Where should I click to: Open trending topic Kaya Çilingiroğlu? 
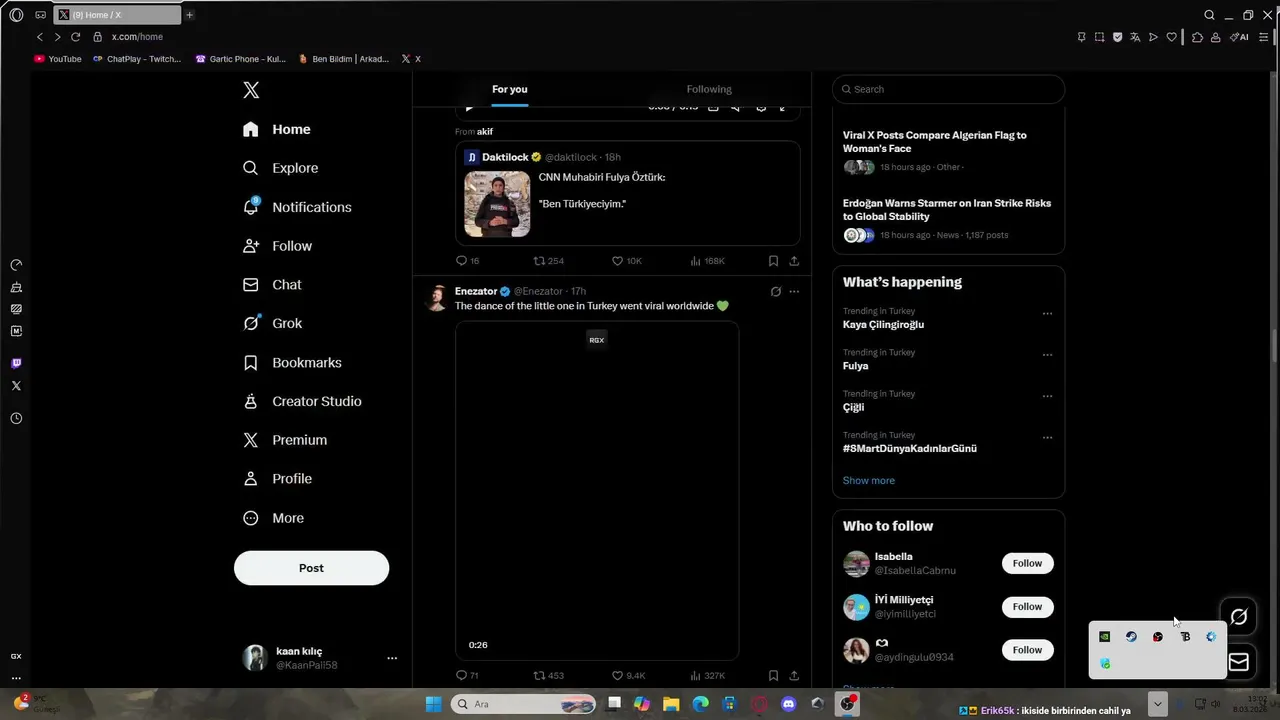(x=883, y=325)
